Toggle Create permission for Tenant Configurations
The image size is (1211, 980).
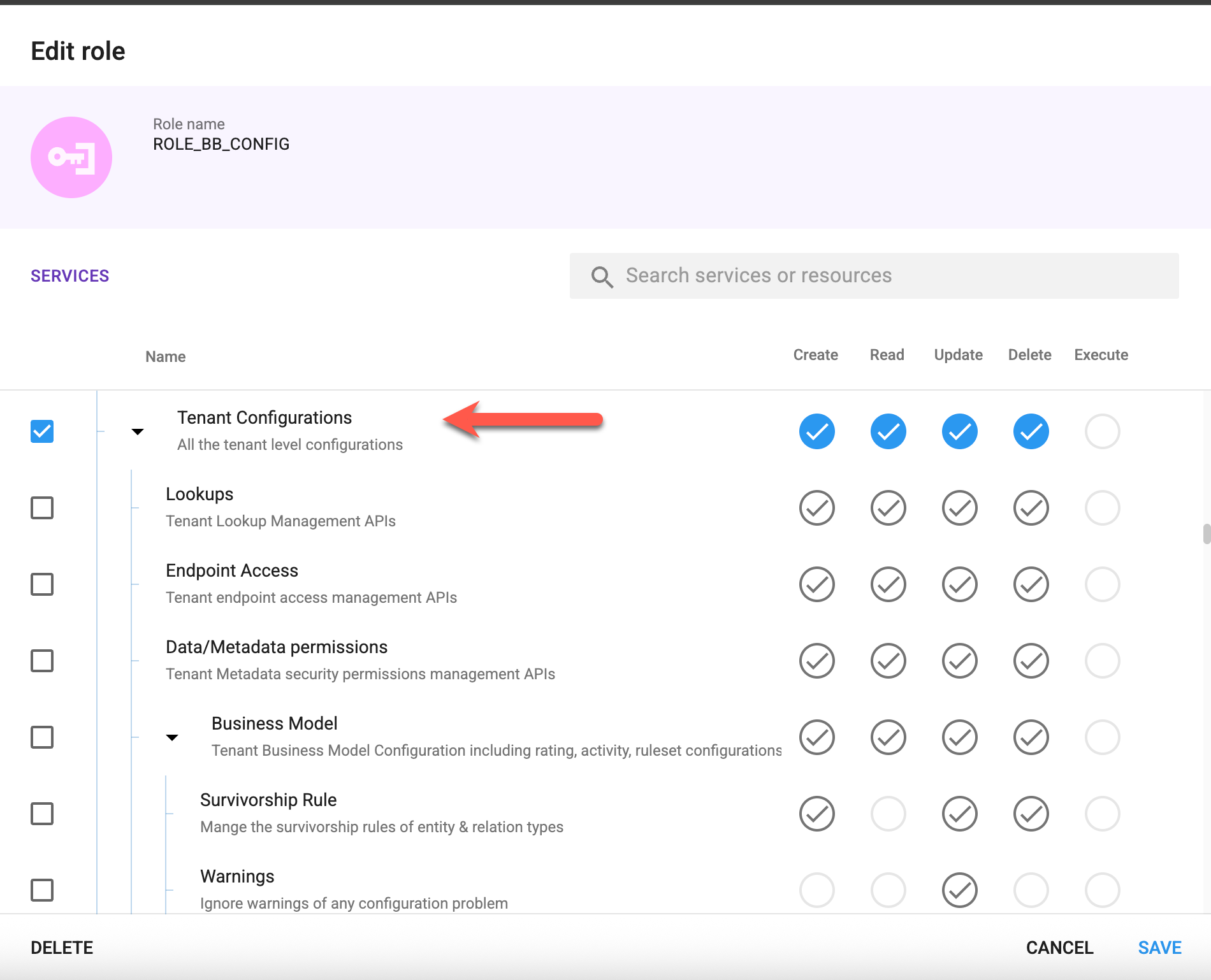pyautogui.click(x=816, y=431)
